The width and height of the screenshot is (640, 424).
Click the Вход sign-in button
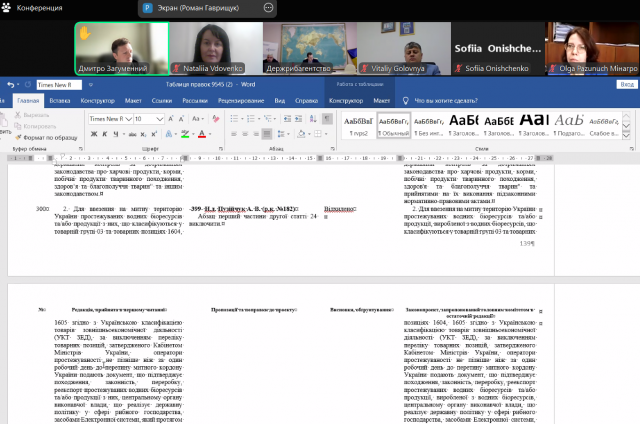(x=627, y=84)
